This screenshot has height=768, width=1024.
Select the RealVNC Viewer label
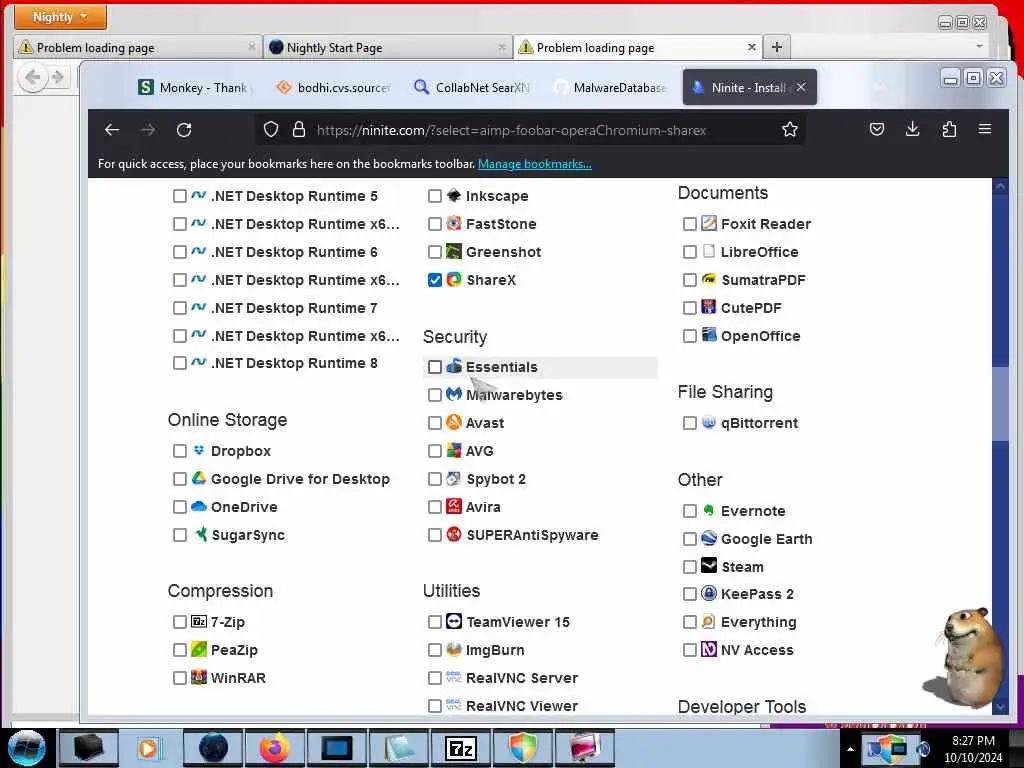click(522, 706)
